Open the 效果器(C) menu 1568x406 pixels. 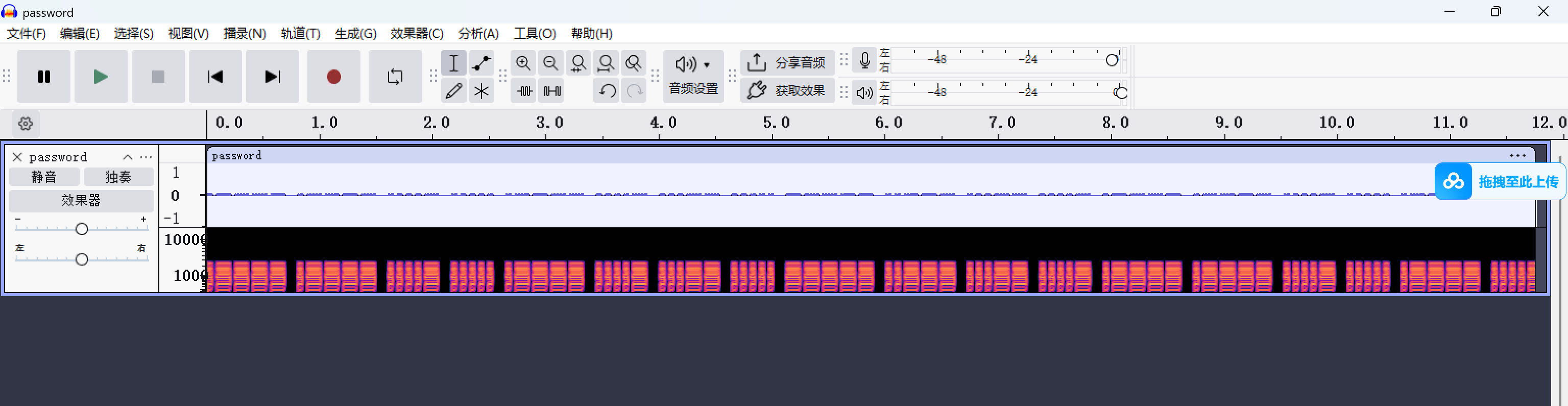click(x=416, y=34)
